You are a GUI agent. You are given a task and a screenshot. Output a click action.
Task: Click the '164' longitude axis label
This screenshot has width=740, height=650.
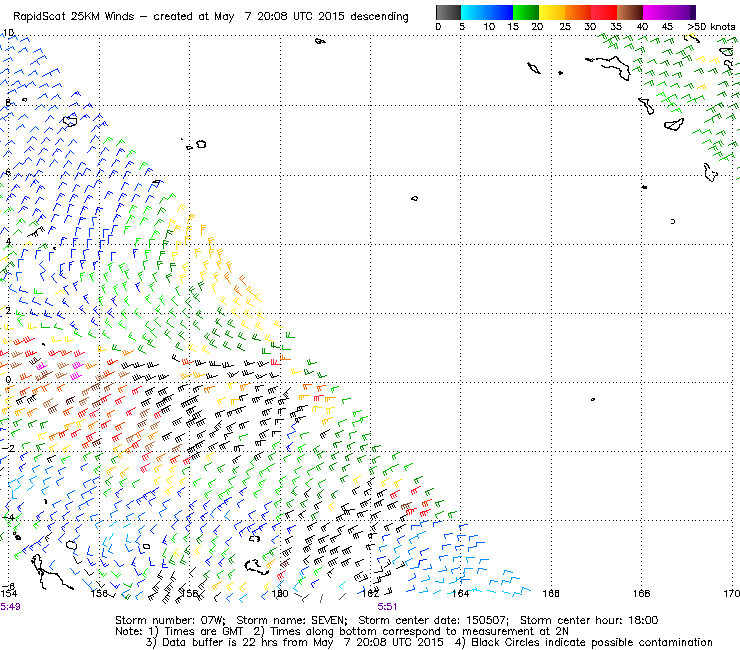point(460,593)
